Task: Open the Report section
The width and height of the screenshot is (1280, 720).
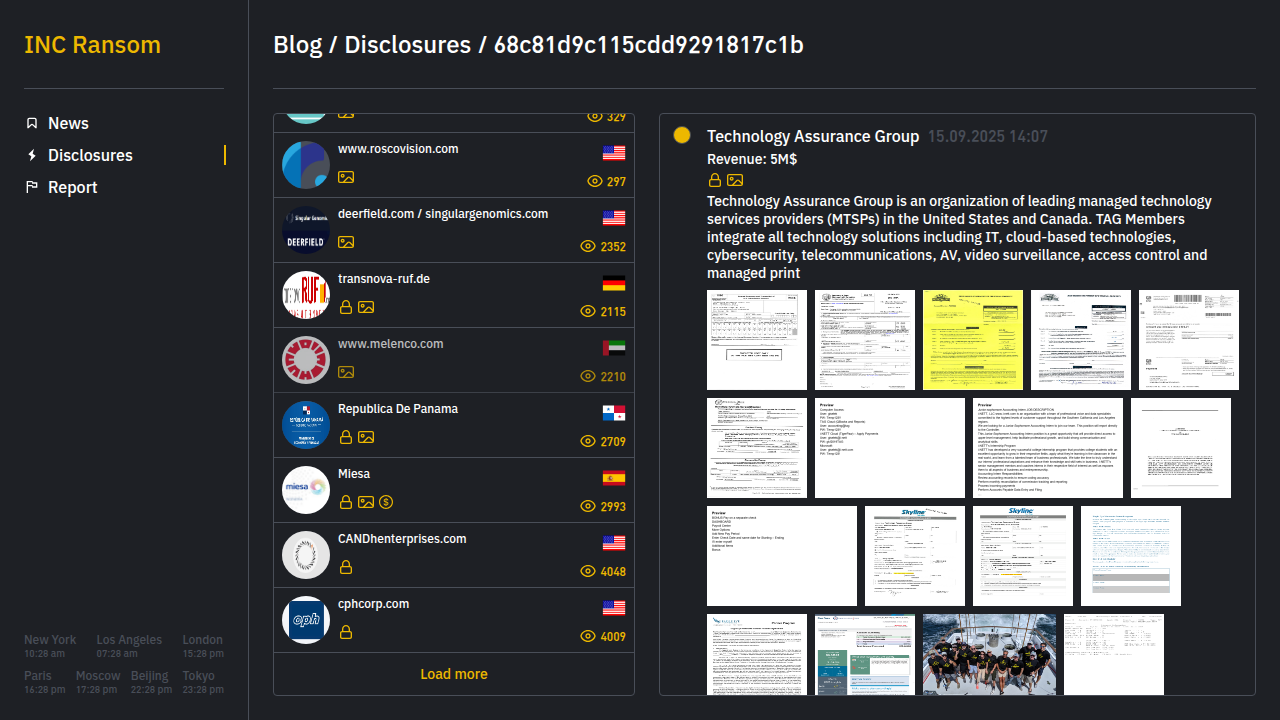Action: [72, 187]
